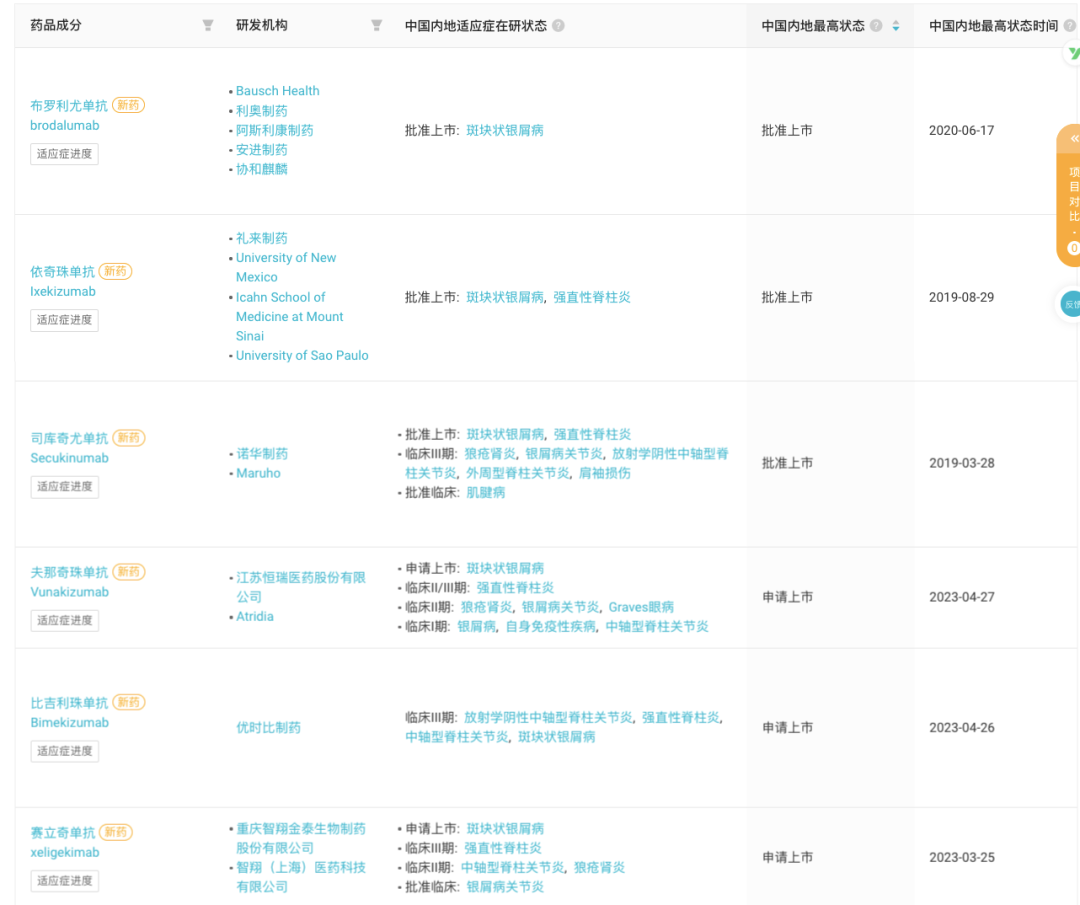Open xeligekimab drug link
Viewport: 1080px width, 905px height.
click(x=65, y=852)
